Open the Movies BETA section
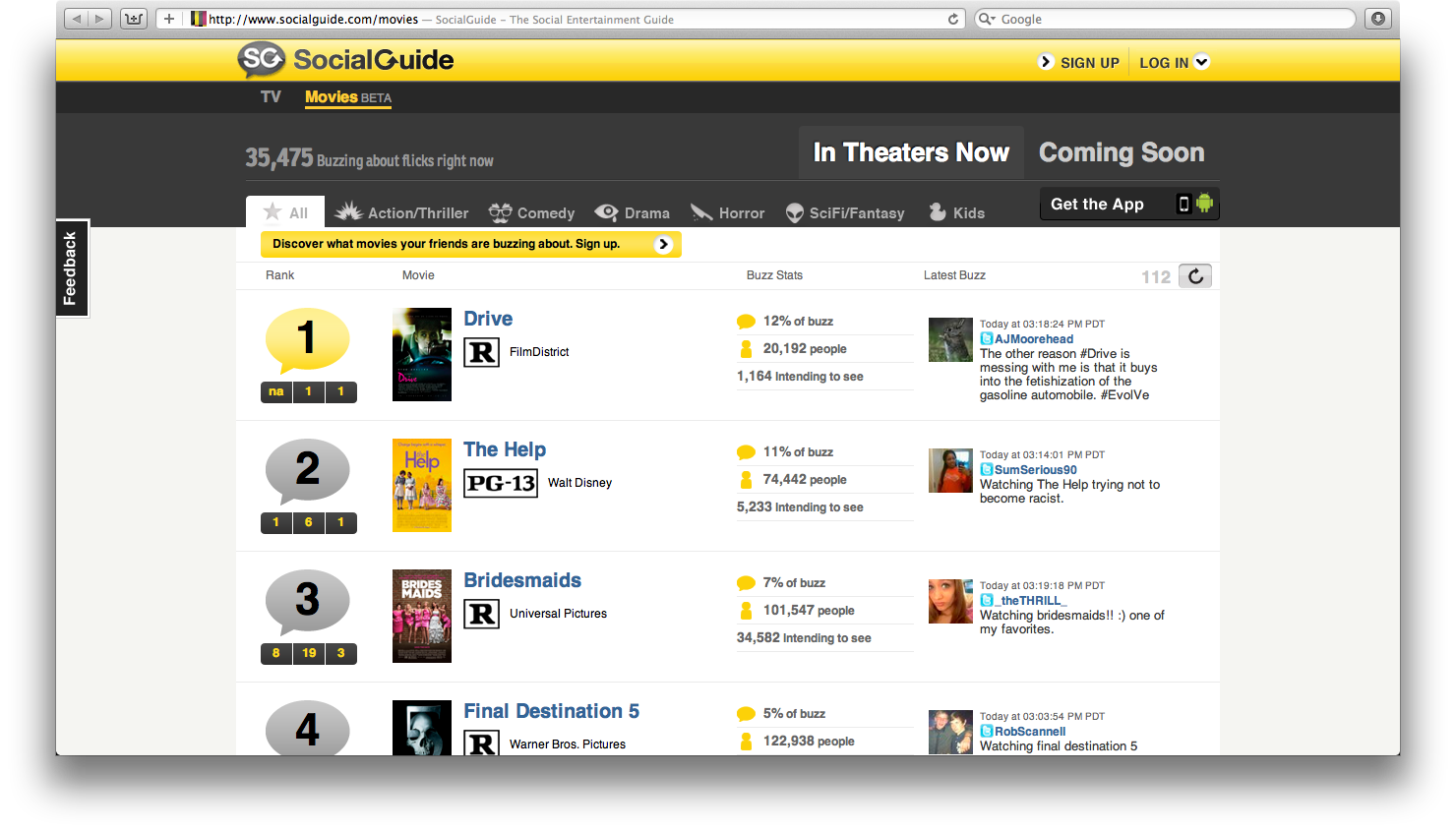1456x833 pixels. 348,97
